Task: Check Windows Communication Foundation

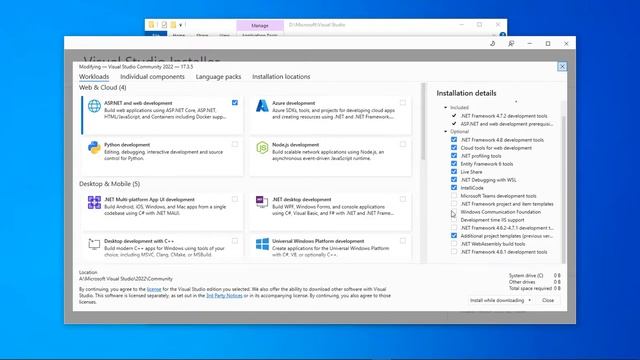Action: click(x=454, y=212)
